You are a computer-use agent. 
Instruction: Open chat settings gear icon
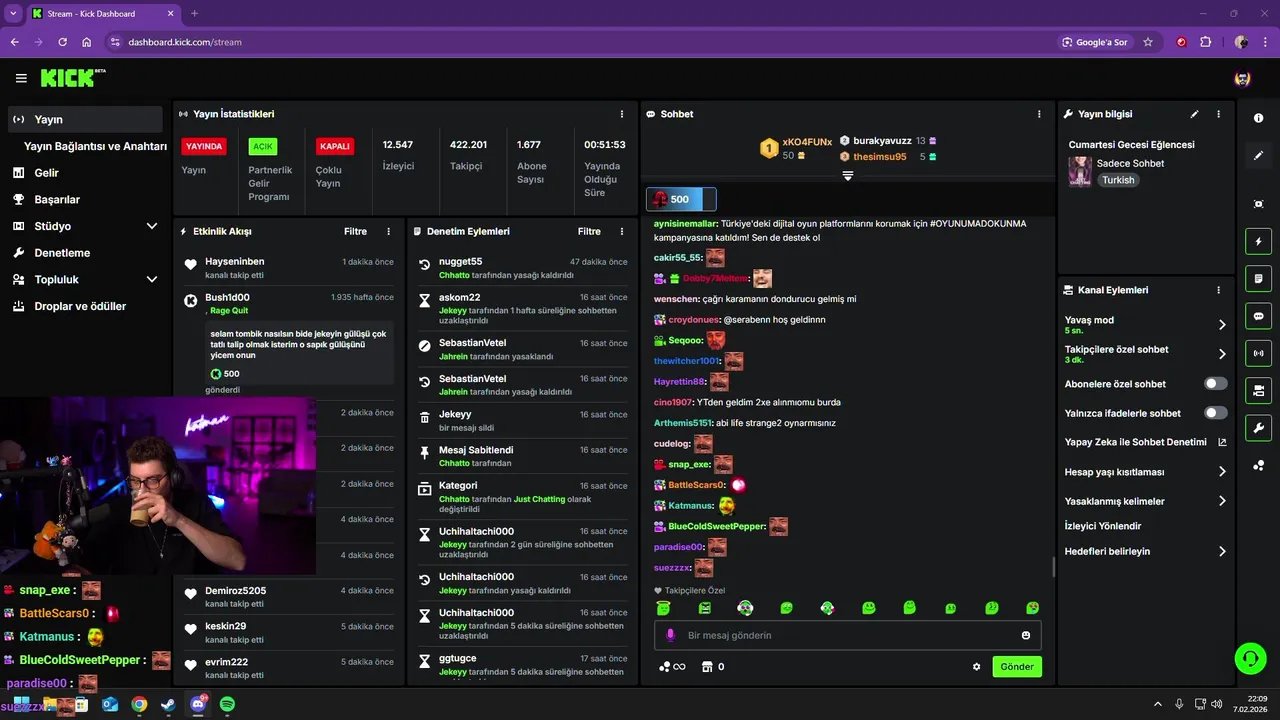click(x=977, y=667)
